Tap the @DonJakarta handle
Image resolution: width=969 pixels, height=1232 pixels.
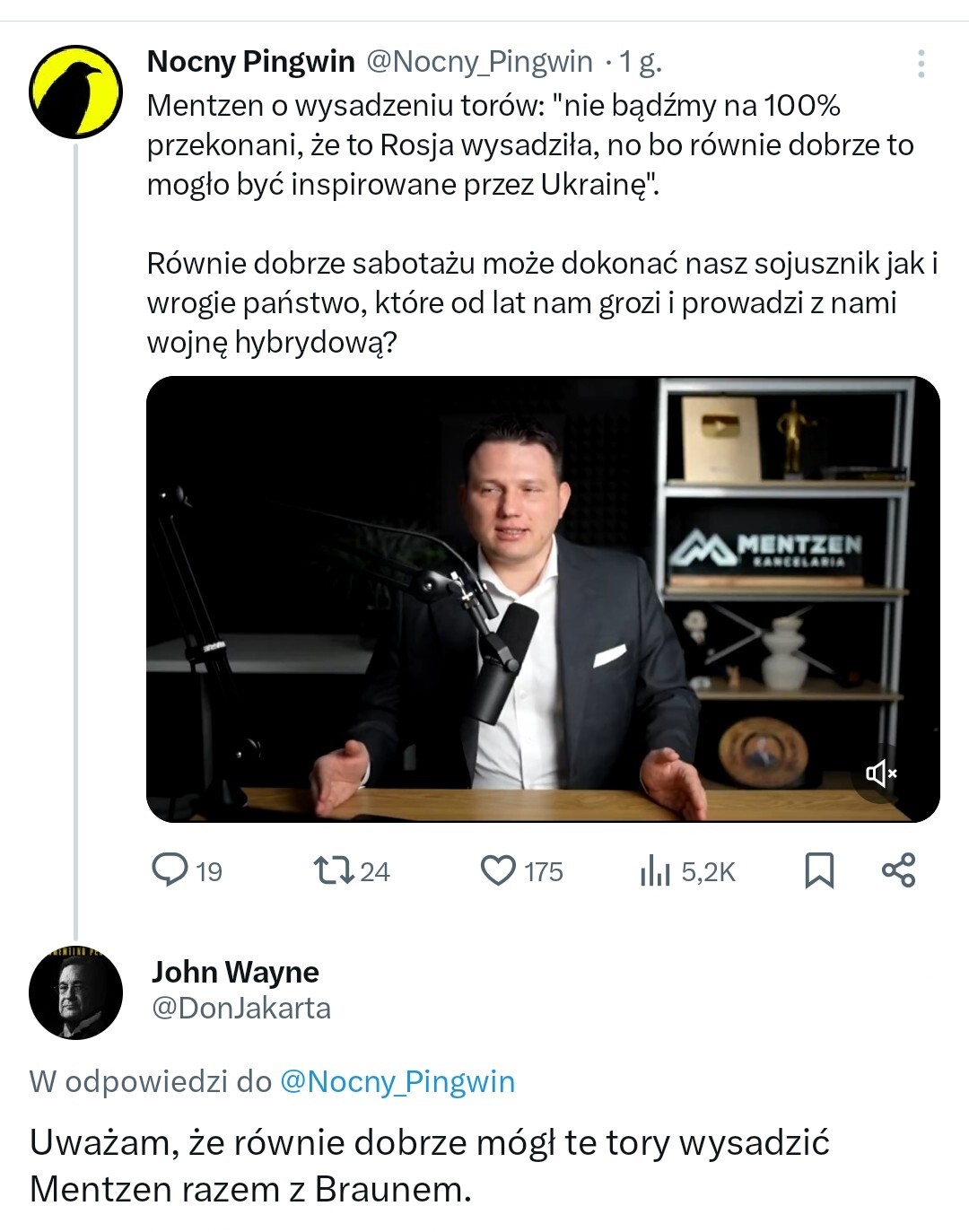241,1009
